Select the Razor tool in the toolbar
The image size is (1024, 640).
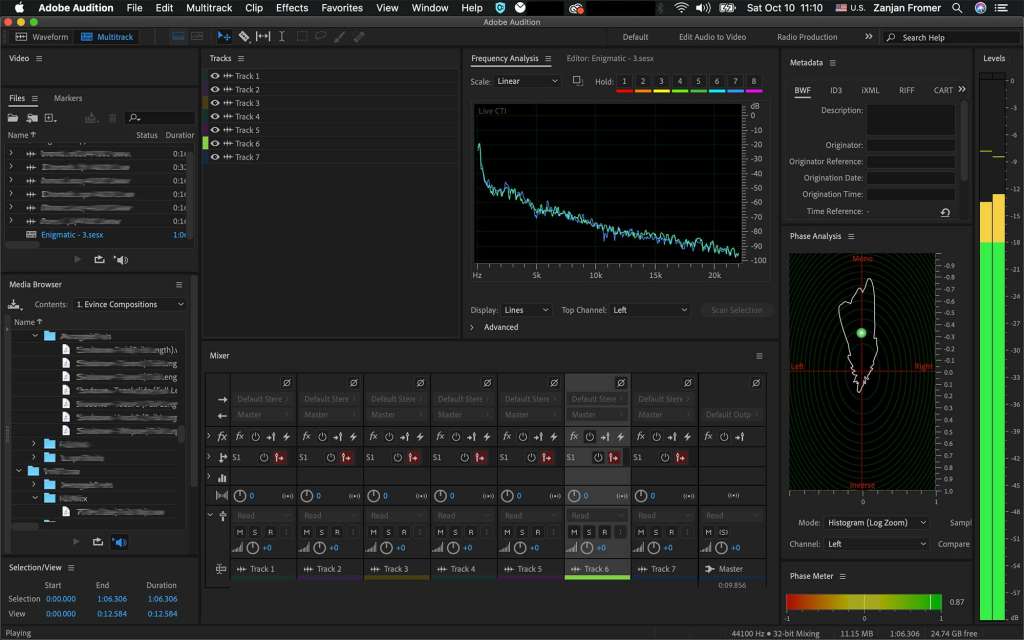pyautogui.click(x=244, y=37)
